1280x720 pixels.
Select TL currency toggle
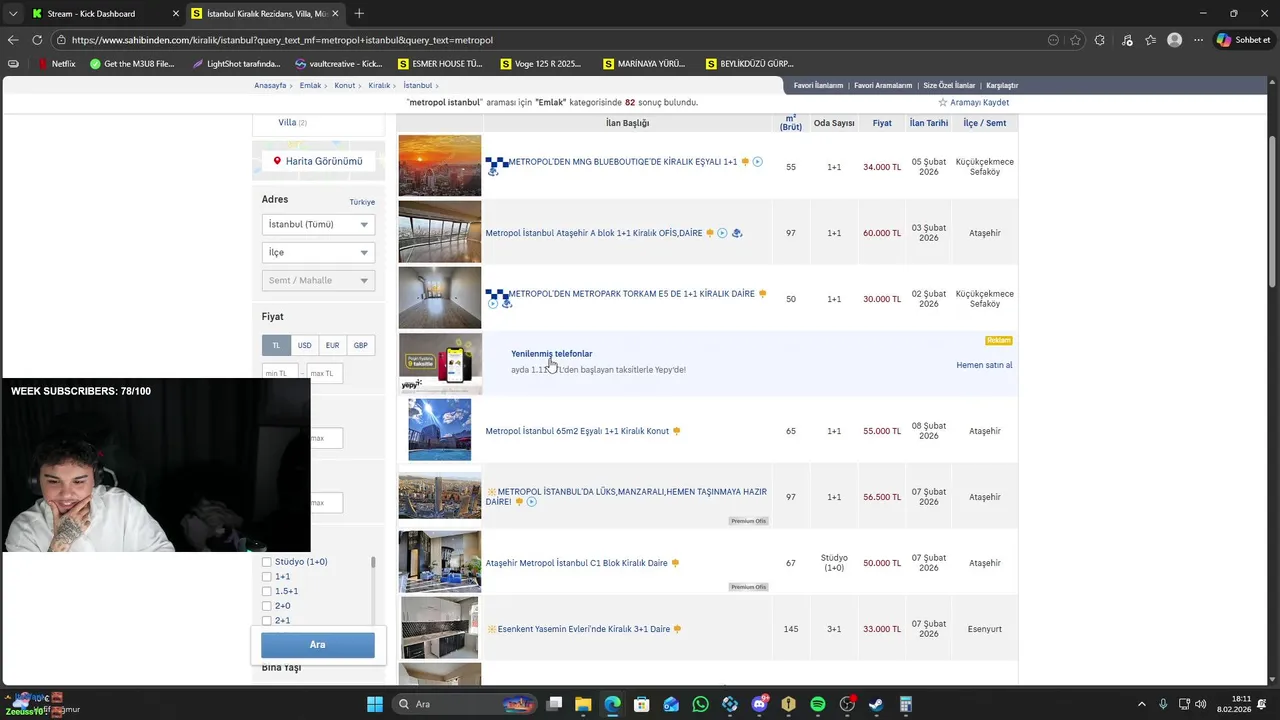276,345
